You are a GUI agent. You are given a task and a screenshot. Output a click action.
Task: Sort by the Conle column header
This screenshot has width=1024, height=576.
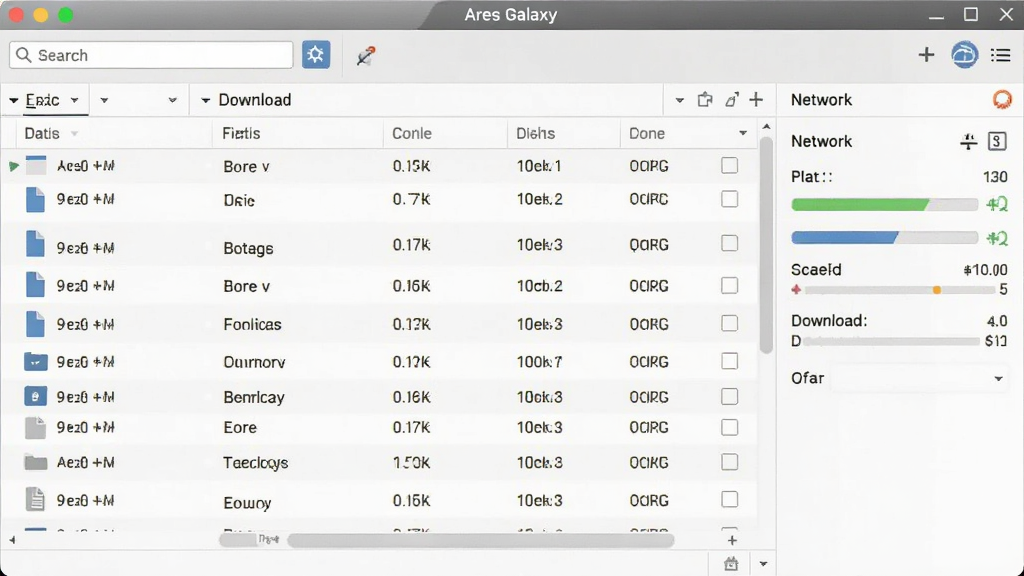(x=411, y=133)
